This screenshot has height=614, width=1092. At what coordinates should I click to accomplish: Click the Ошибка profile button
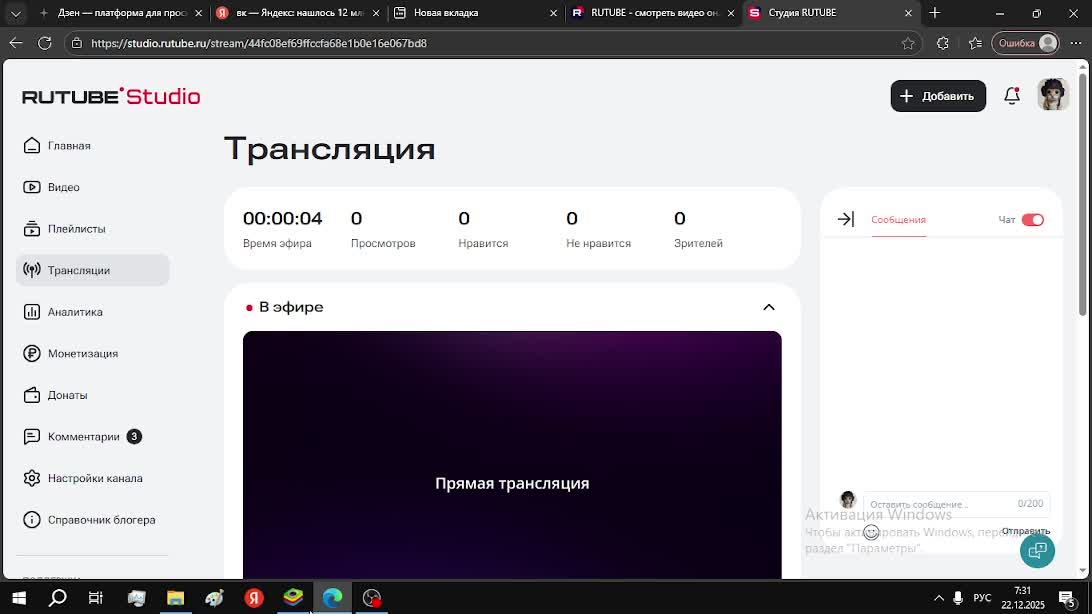pyautogui.click(x=1025, y=43)
